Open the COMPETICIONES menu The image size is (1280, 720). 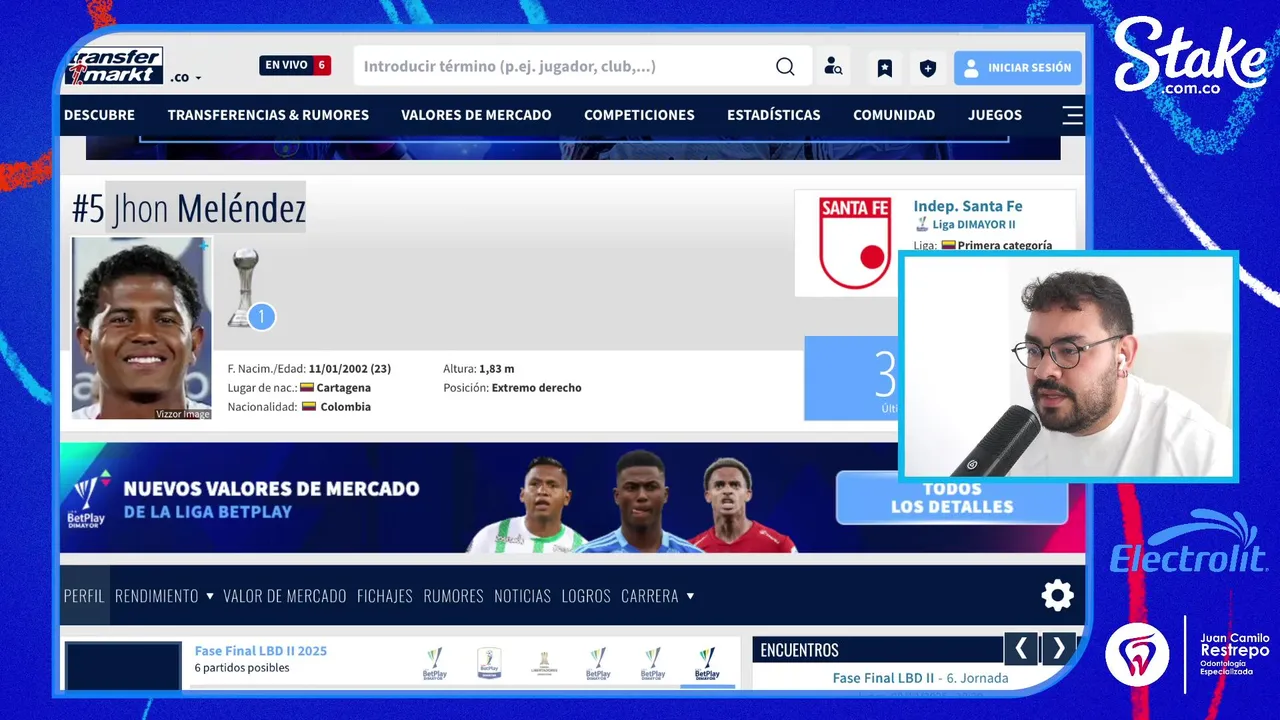pos(639,115)
